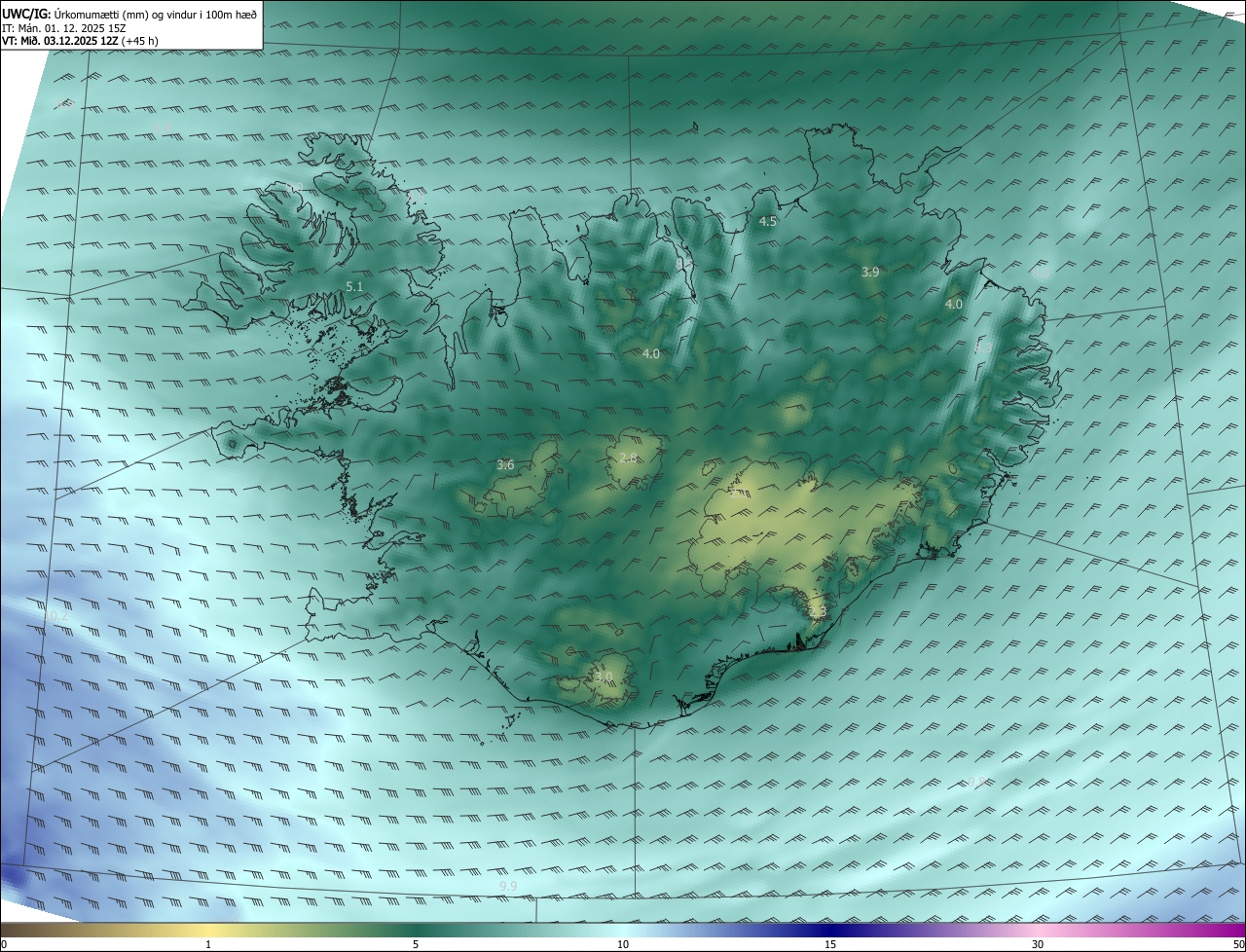Click the precipitation color scale bar
This screenshot has width=1246, height=952.
[623, 930]
